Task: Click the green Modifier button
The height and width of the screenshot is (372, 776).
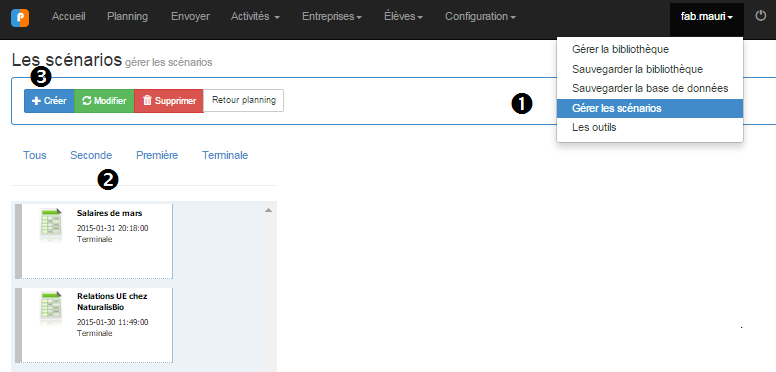Action: (104, 101)
